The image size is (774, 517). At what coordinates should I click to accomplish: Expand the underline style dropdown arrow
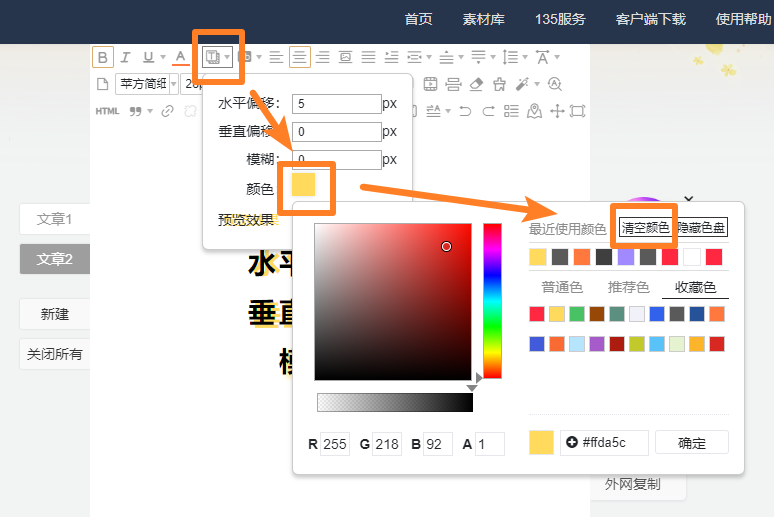(x=163, y=57)
